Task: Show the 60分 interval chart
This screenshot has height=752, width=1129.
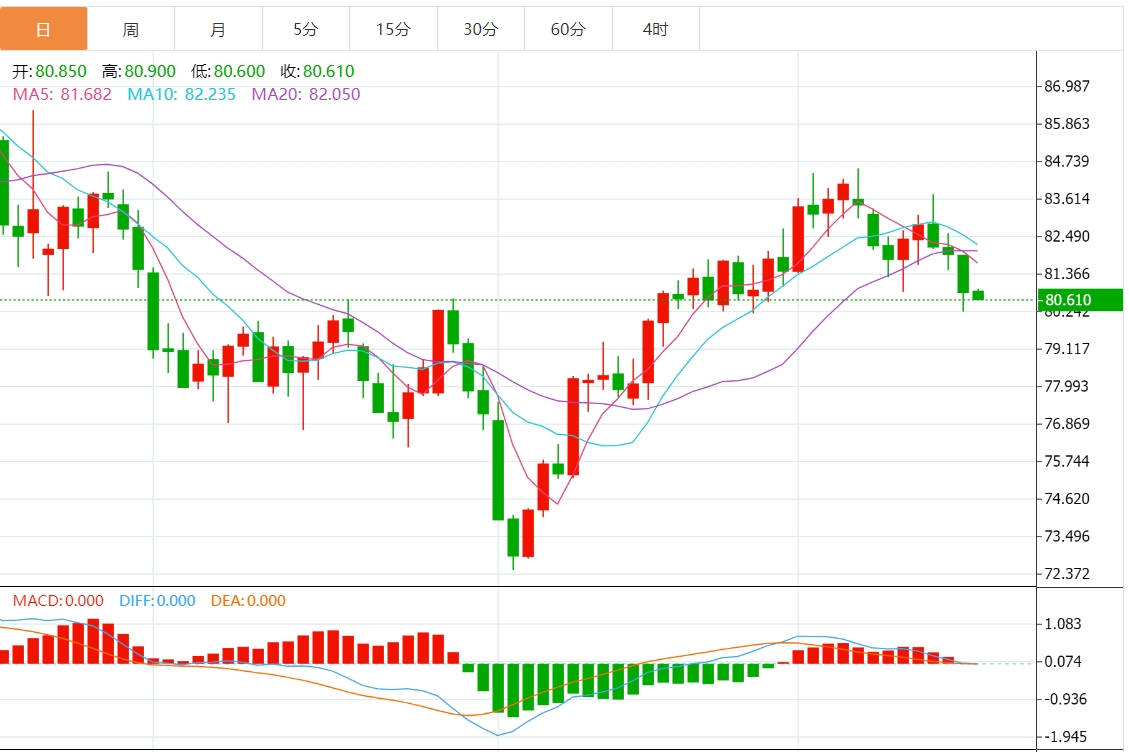Action: 568,29
